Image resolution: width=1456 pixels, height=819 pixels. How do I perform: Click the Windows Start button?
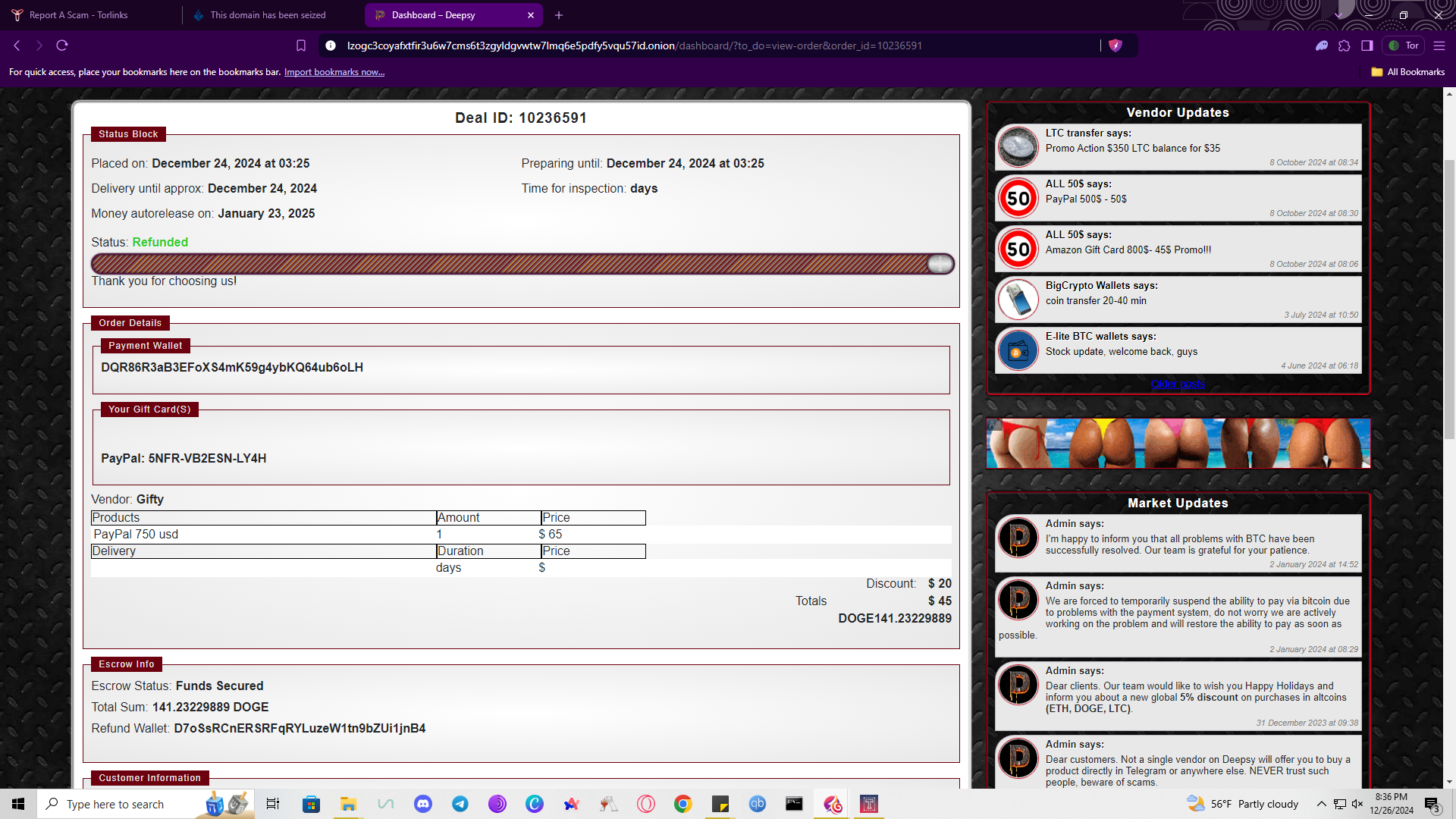pyautogui.click(x=18, y=804)
